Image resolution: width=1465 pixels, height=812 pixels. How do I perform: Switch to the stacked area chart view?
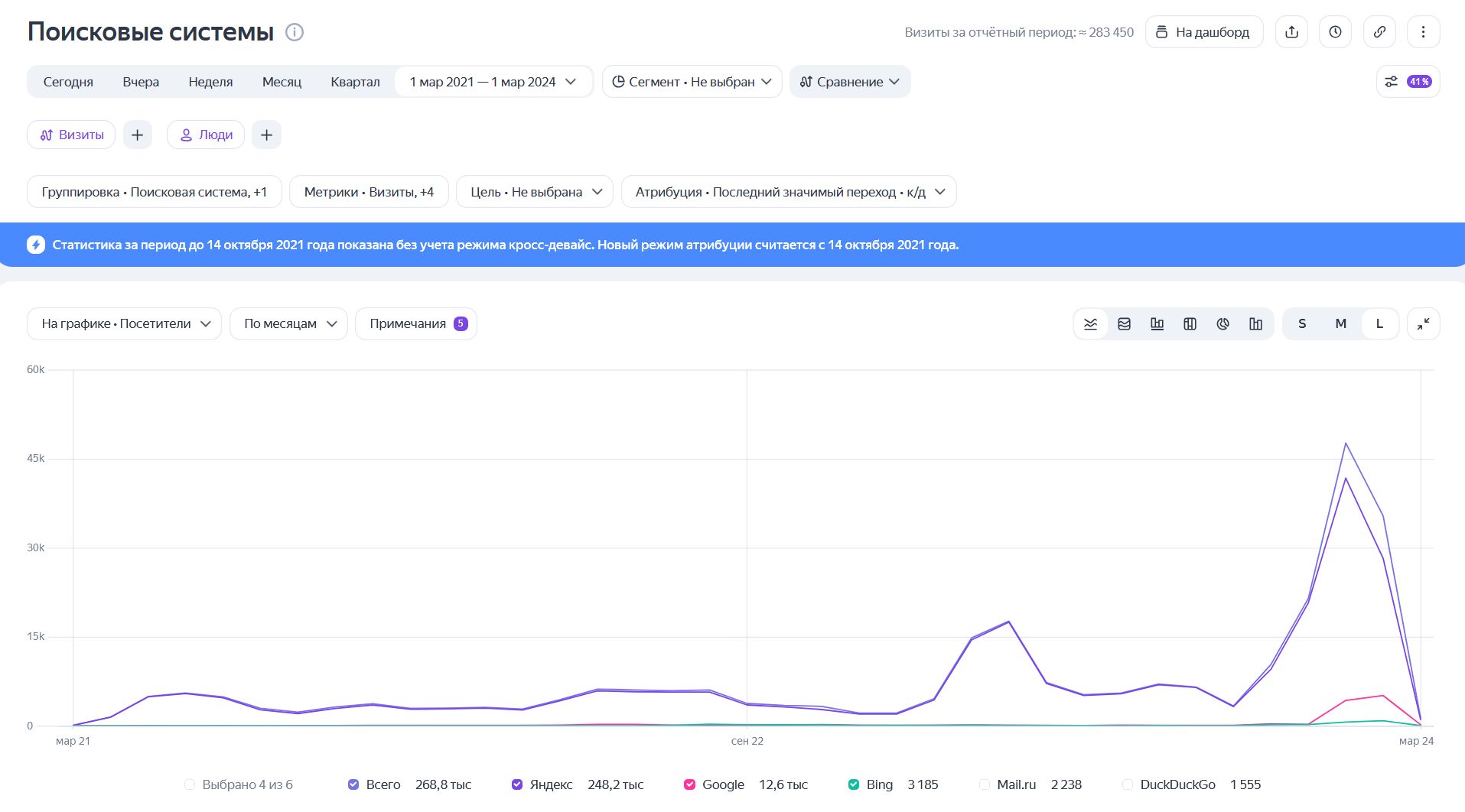(x=1124, y=324)
